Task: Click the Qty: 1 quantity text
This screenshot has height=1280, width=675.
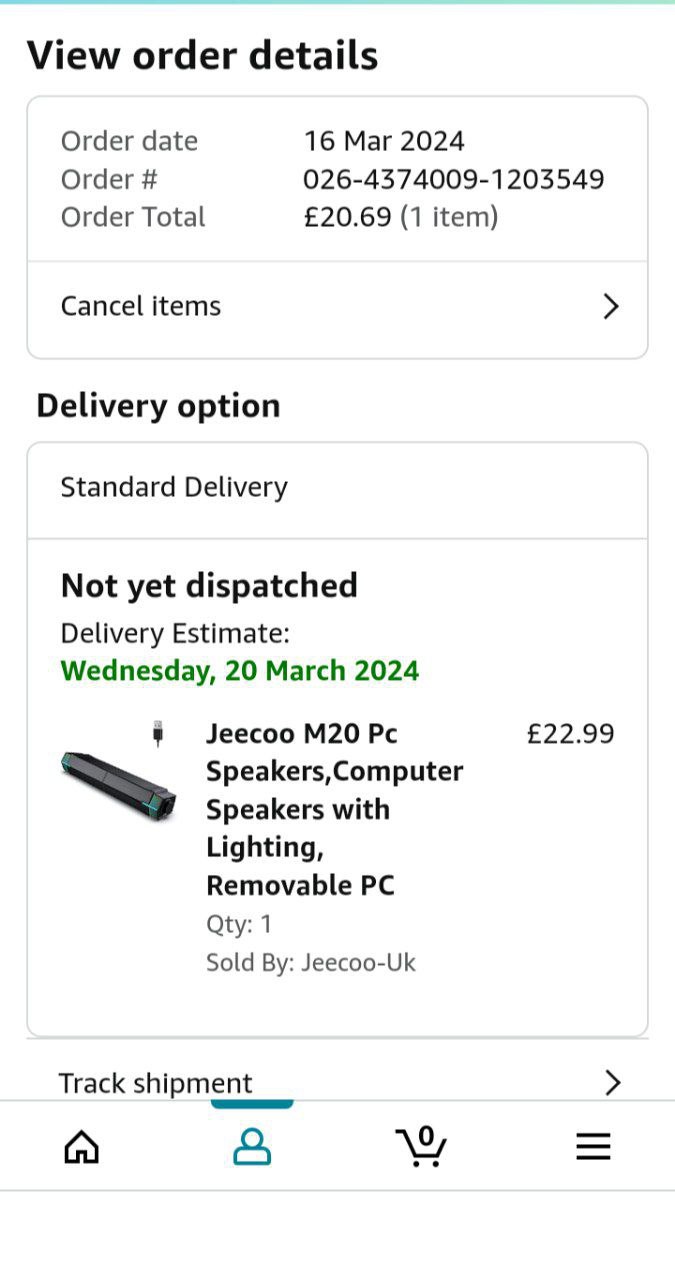Action: (239, 925)
